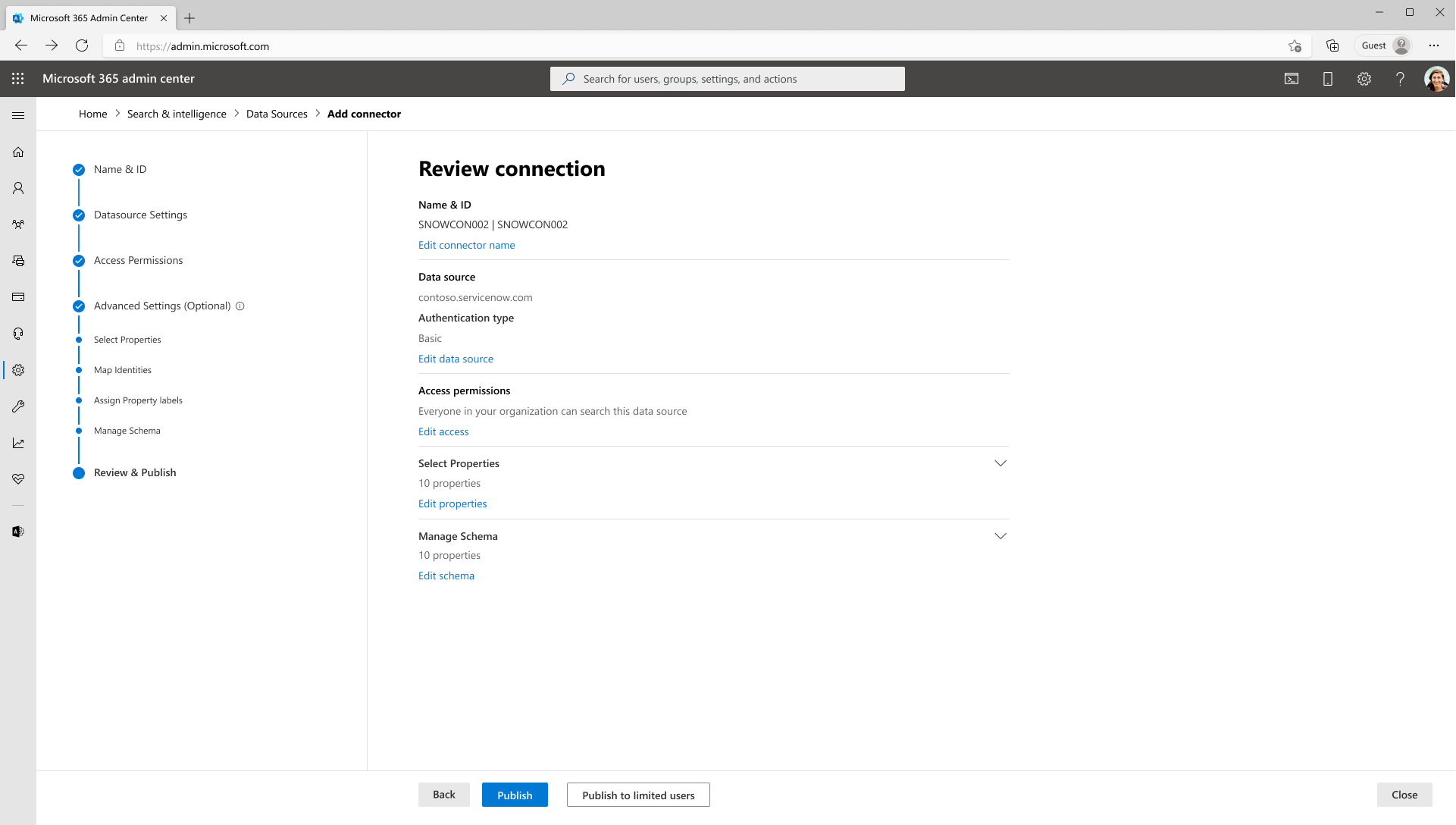Click the Publish button

click(515, 795)
